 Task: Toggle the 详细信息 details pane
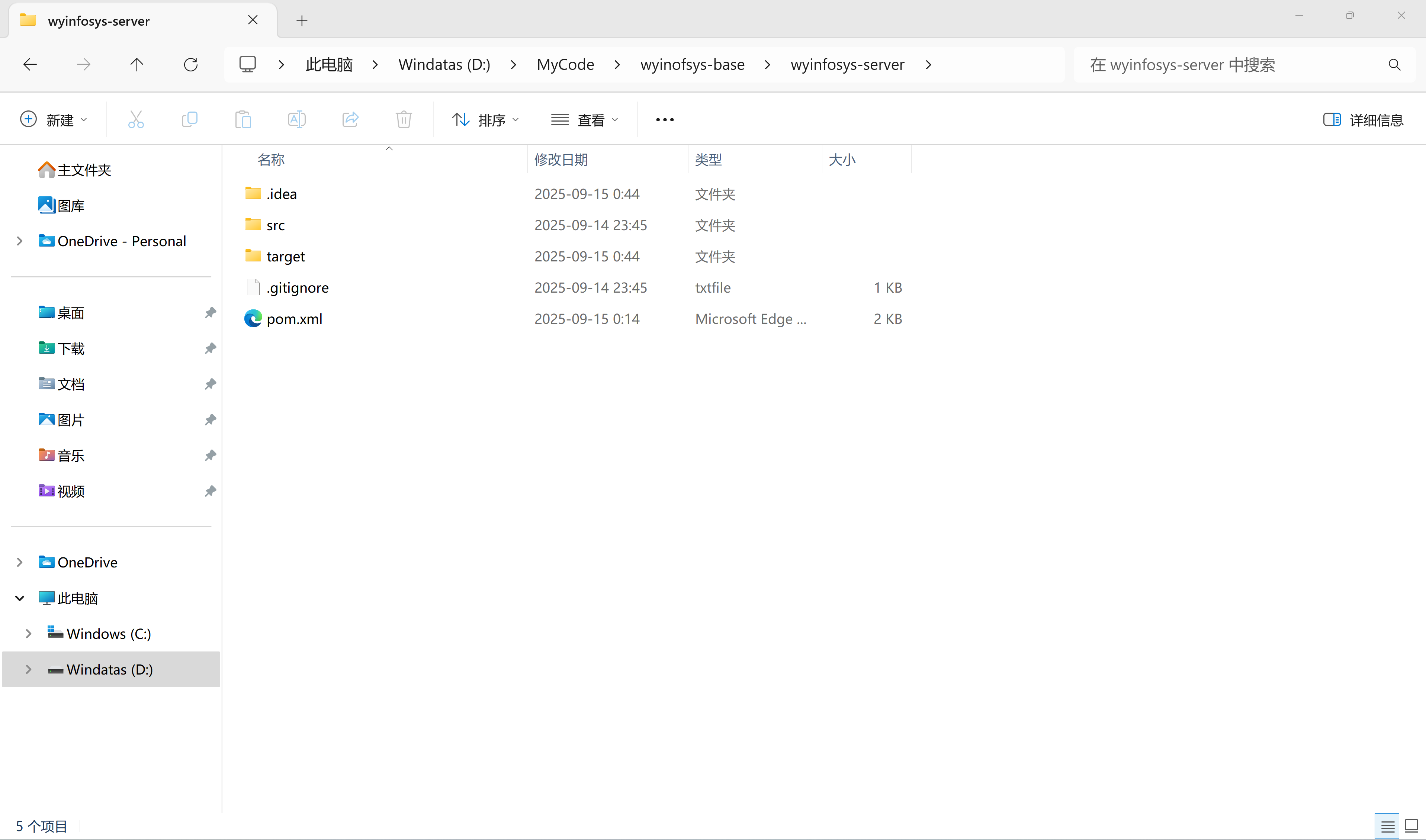[x=1364, y=119]
